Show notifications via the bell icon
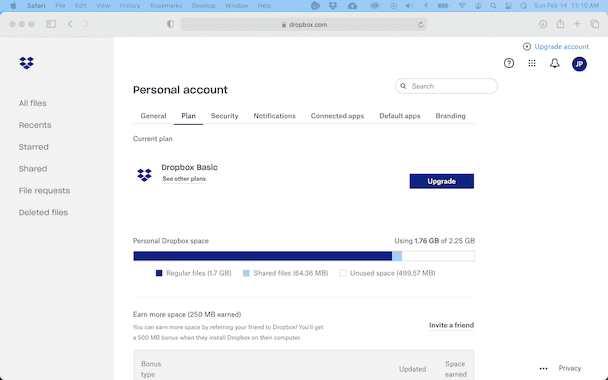 click(x=555, y=63)
